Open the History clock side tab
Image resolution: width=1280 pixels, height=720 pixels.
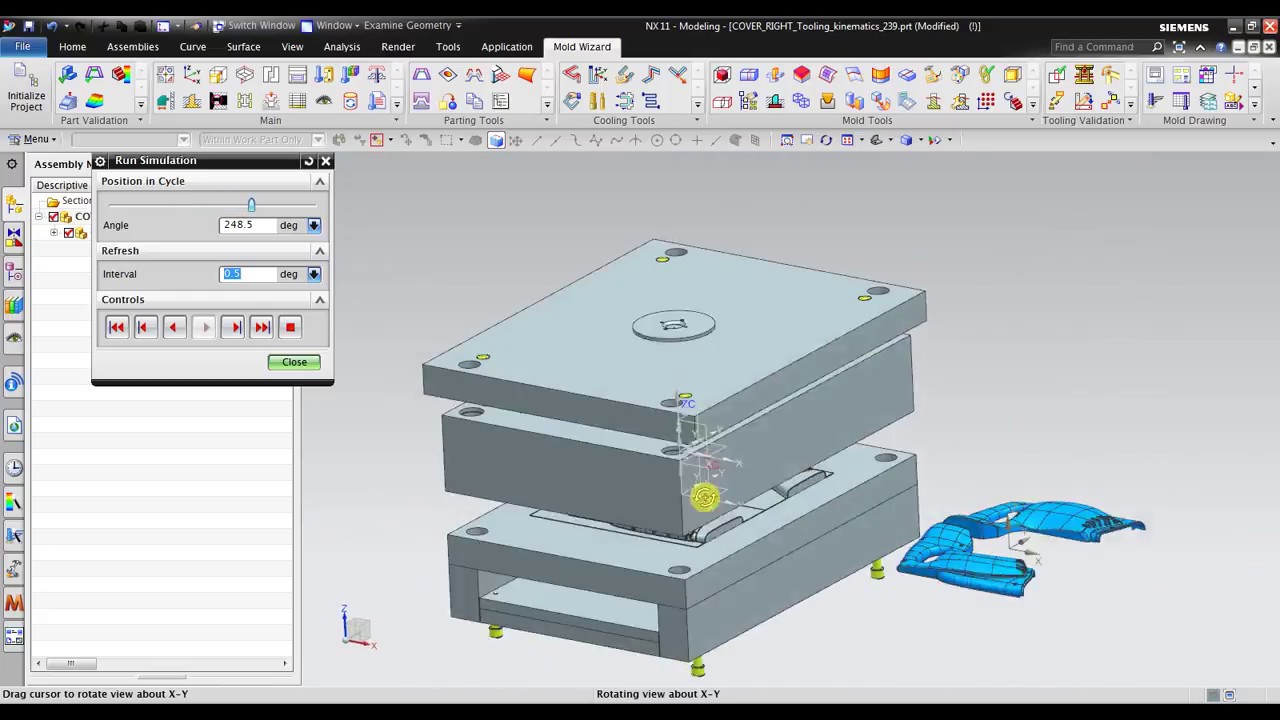14,467
